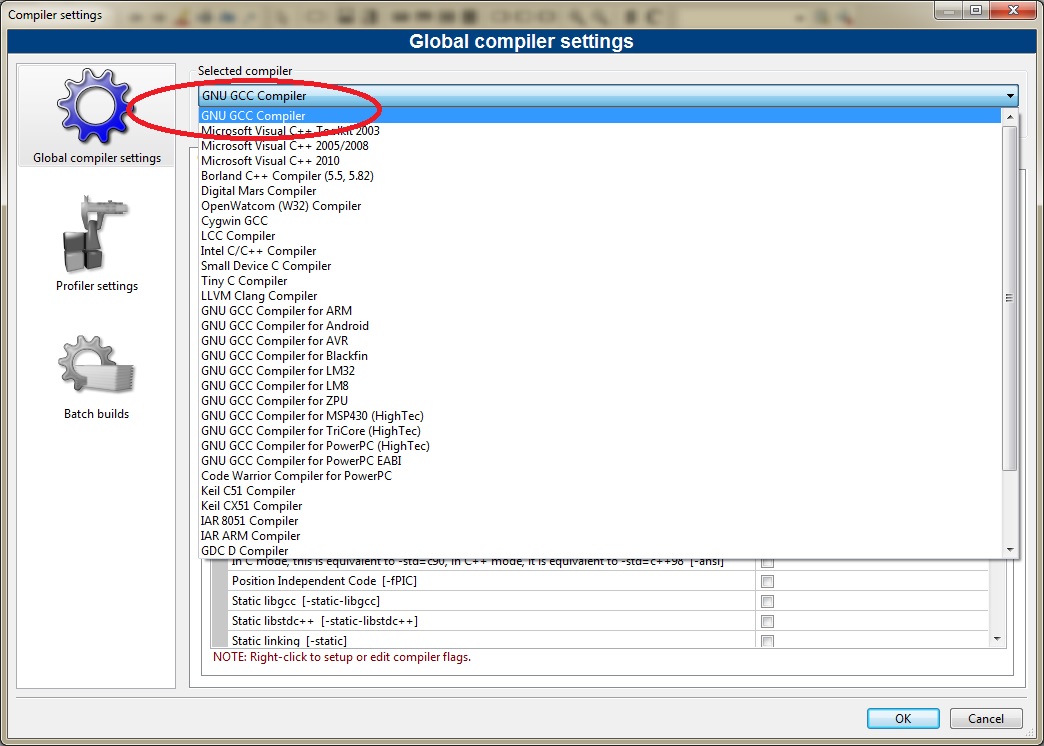Choose Intel C/C++ Compiler

coord(600,250)
